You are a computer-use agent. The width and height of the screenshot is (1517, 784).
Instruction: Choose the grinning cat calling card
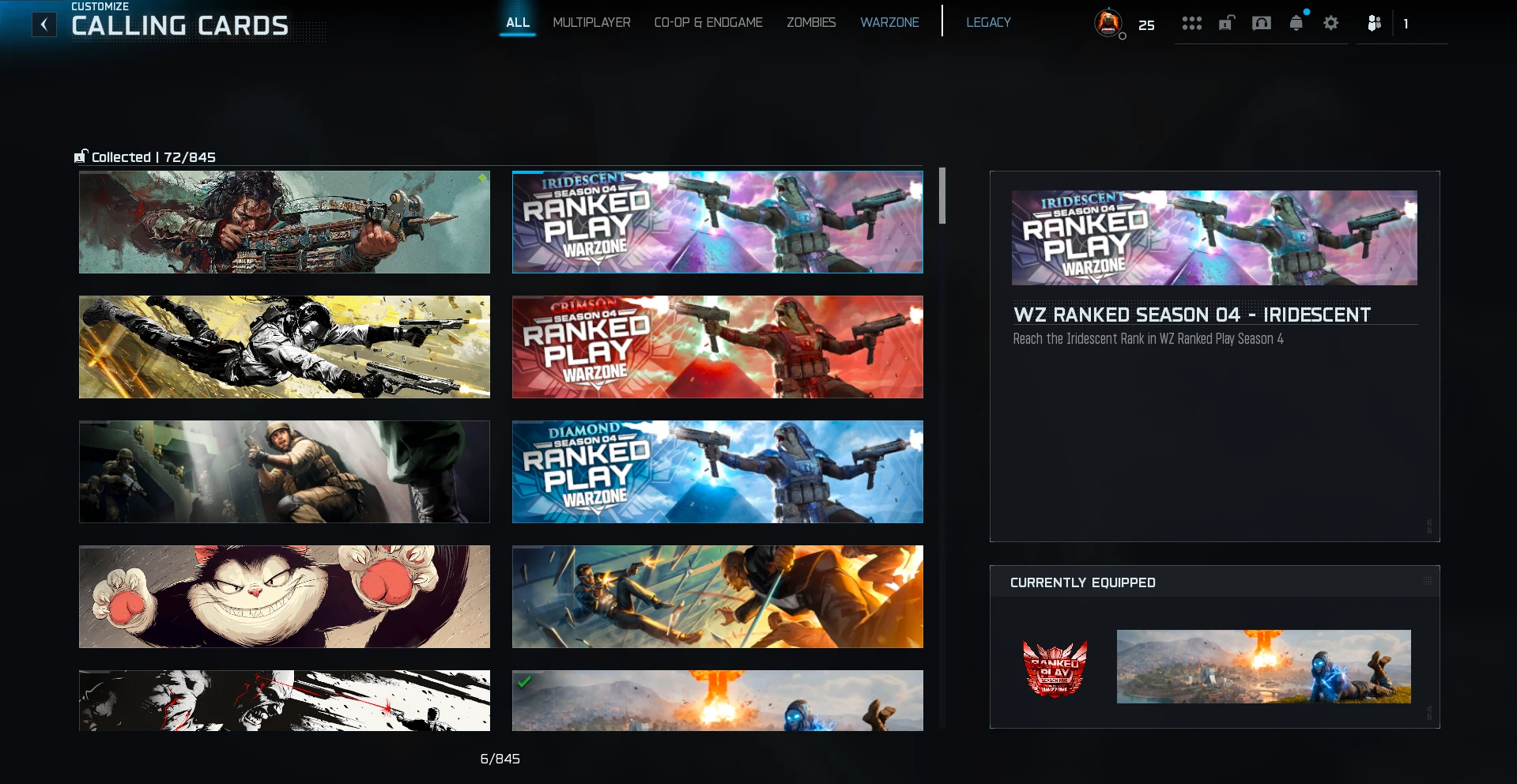[285, 597]
